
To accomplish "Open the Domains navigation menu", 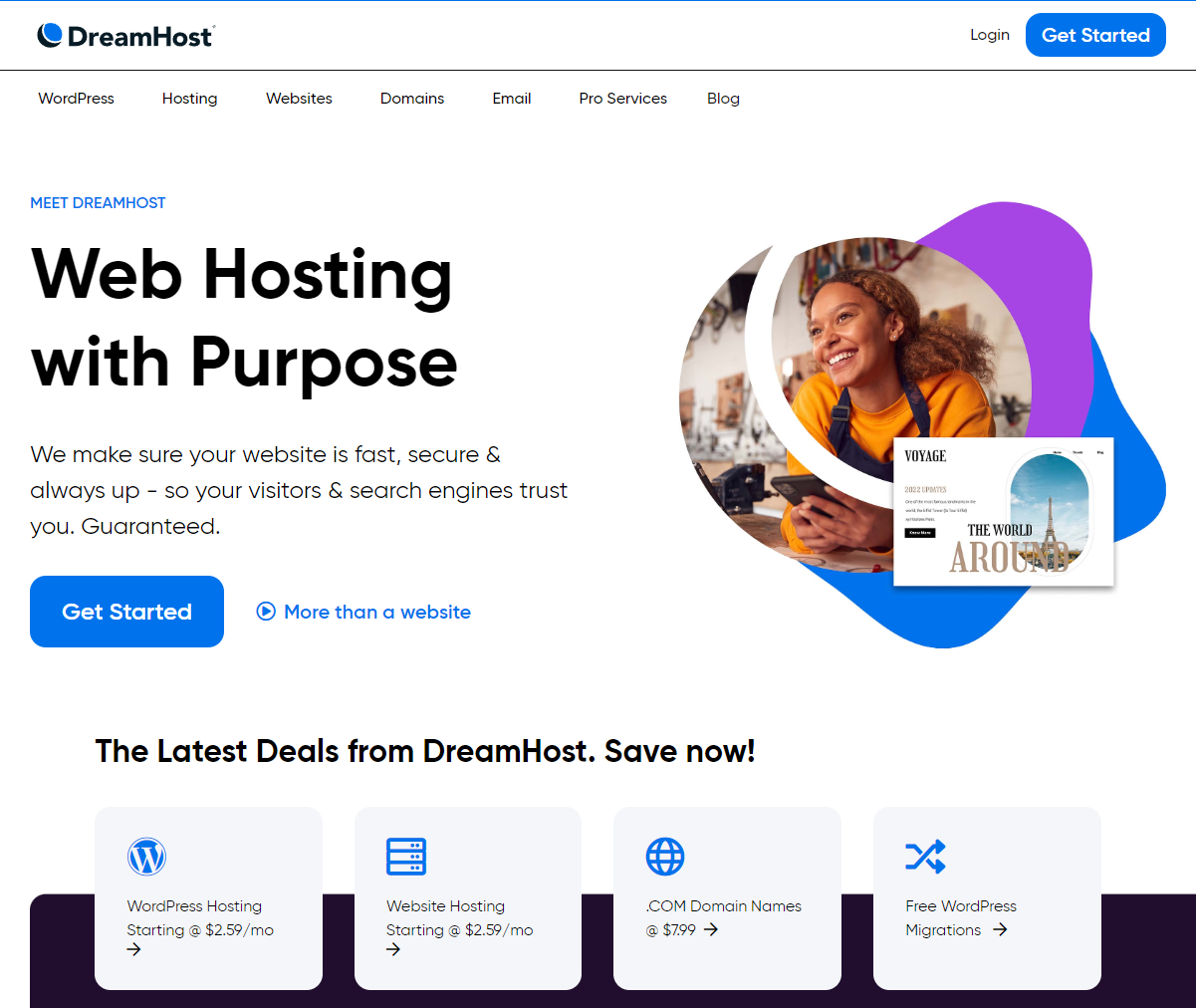I will [x=412, y=99].
